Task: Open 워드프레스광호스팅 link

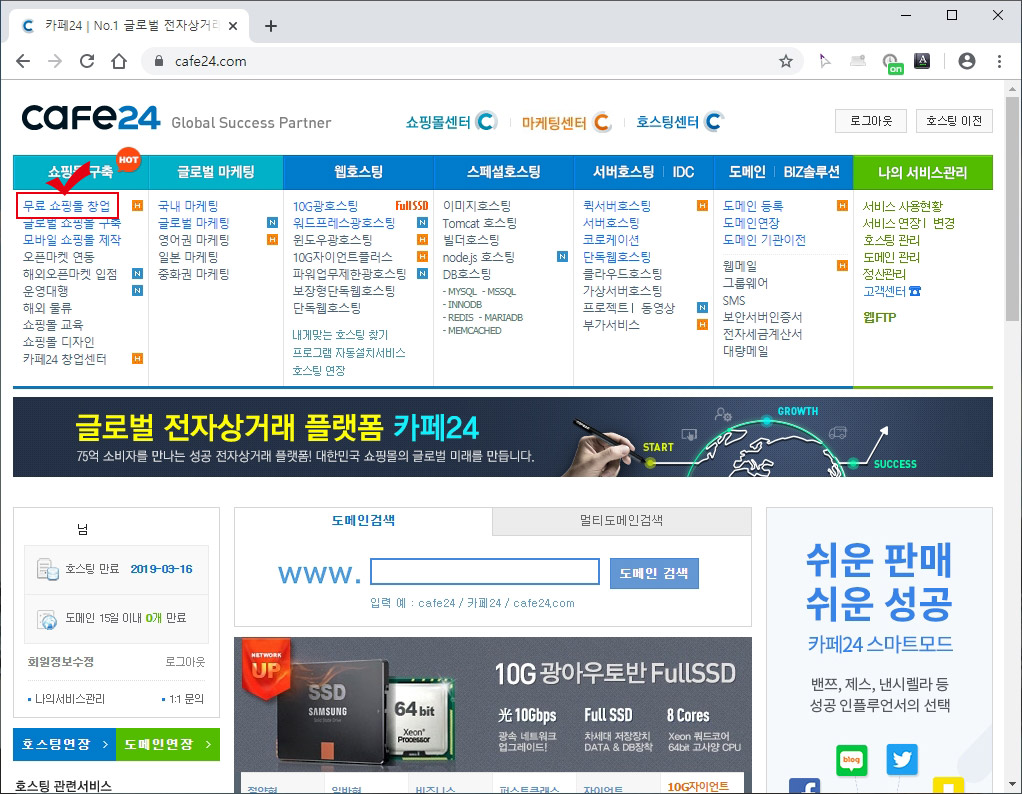Action: [x=343, y=223]
